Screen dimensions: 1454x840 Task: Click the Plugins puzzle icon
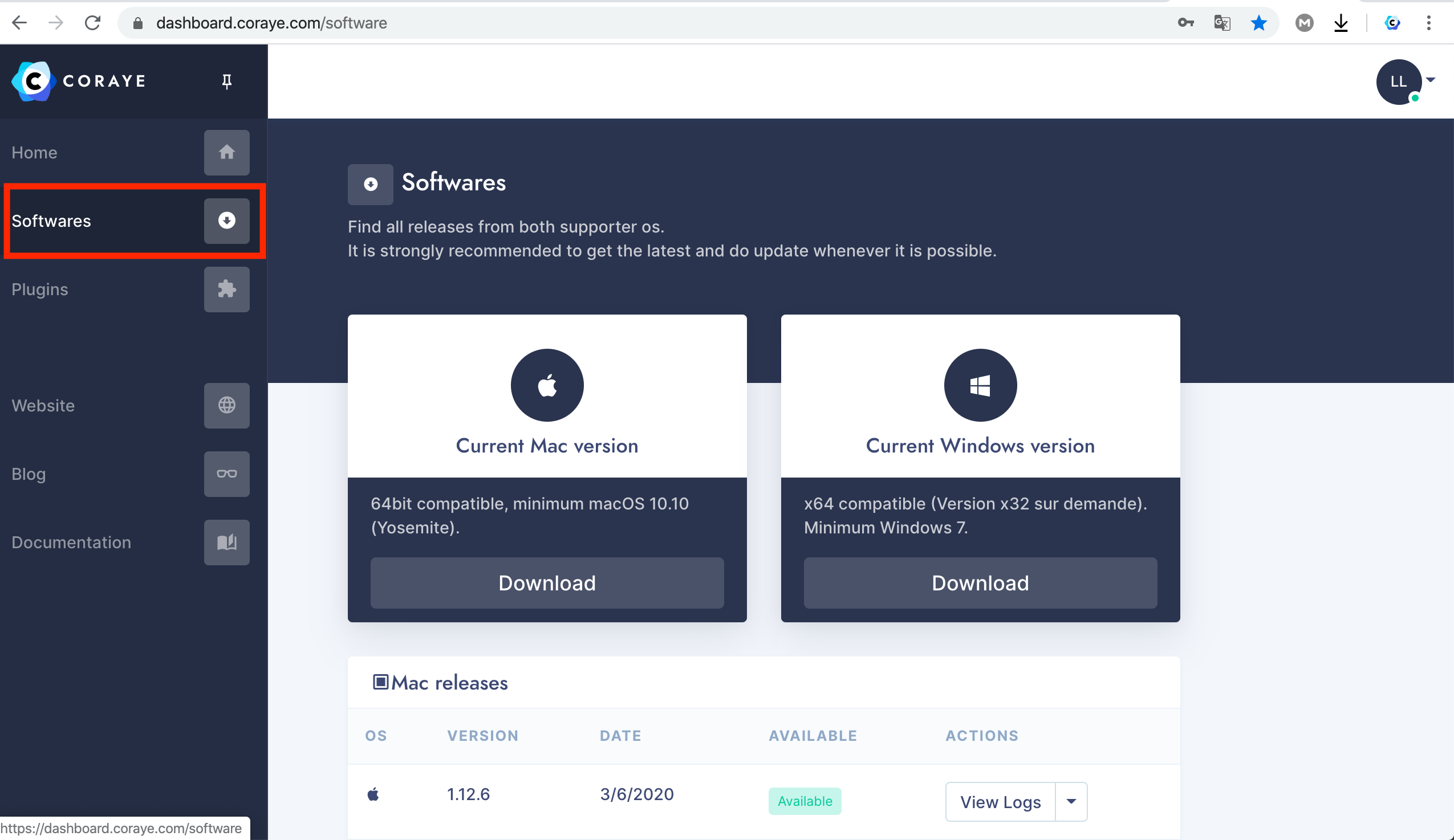(x=227, y=289)
